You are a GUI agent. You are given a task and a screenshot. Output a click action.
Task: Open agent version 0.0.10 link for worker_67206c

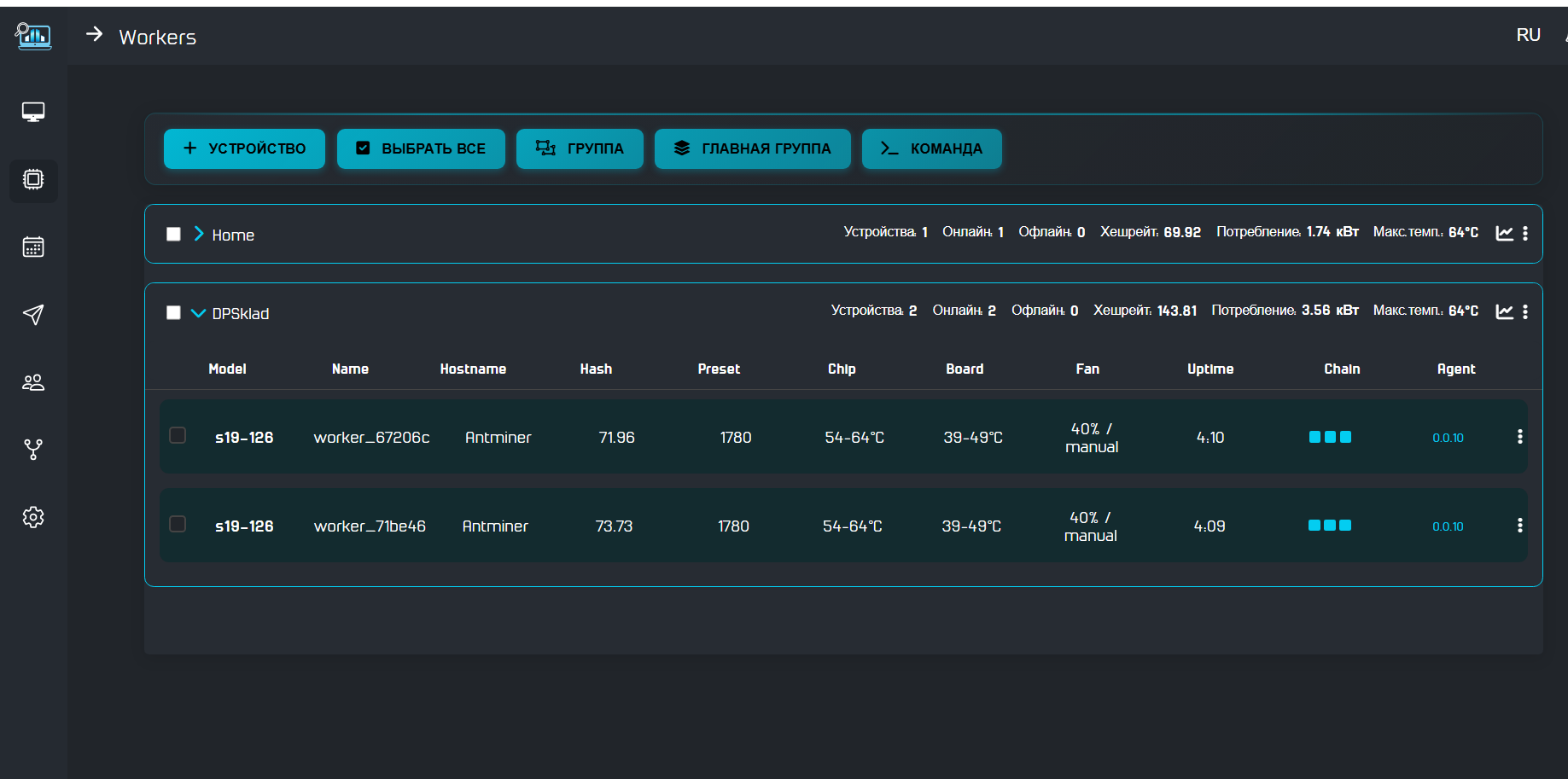(x=1448, y=438)
